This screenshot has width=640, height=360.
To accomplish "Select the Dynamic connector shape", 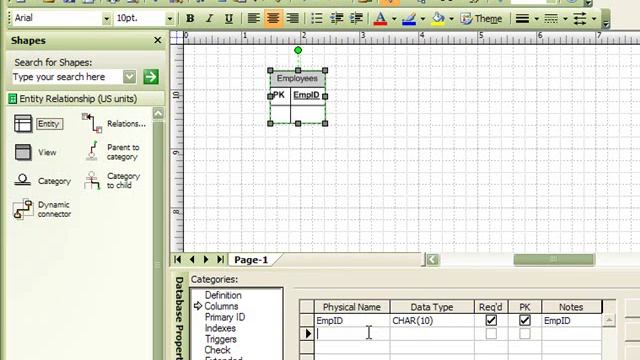I will [42, 209].
